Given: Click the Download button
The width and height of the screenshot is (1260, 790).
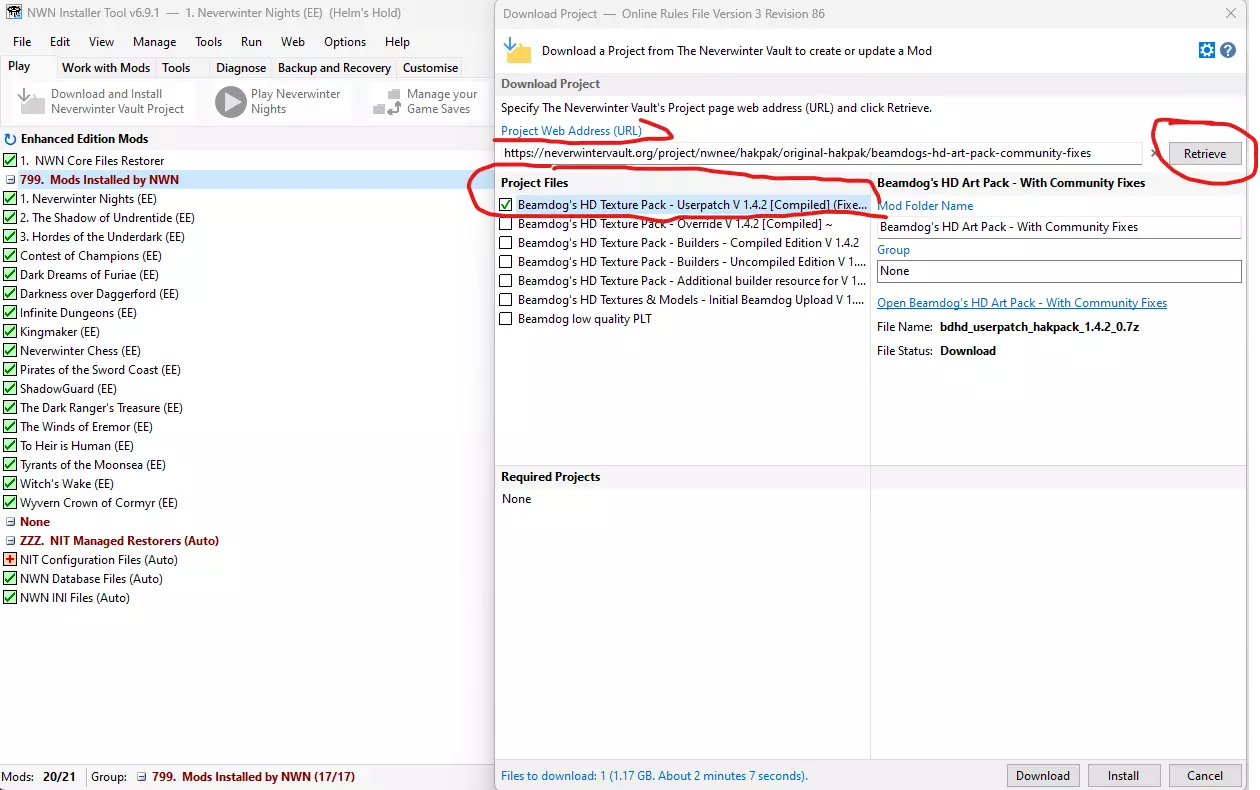Looking at the screenshot, I should pyautogui.click(x=1043, y=775).
